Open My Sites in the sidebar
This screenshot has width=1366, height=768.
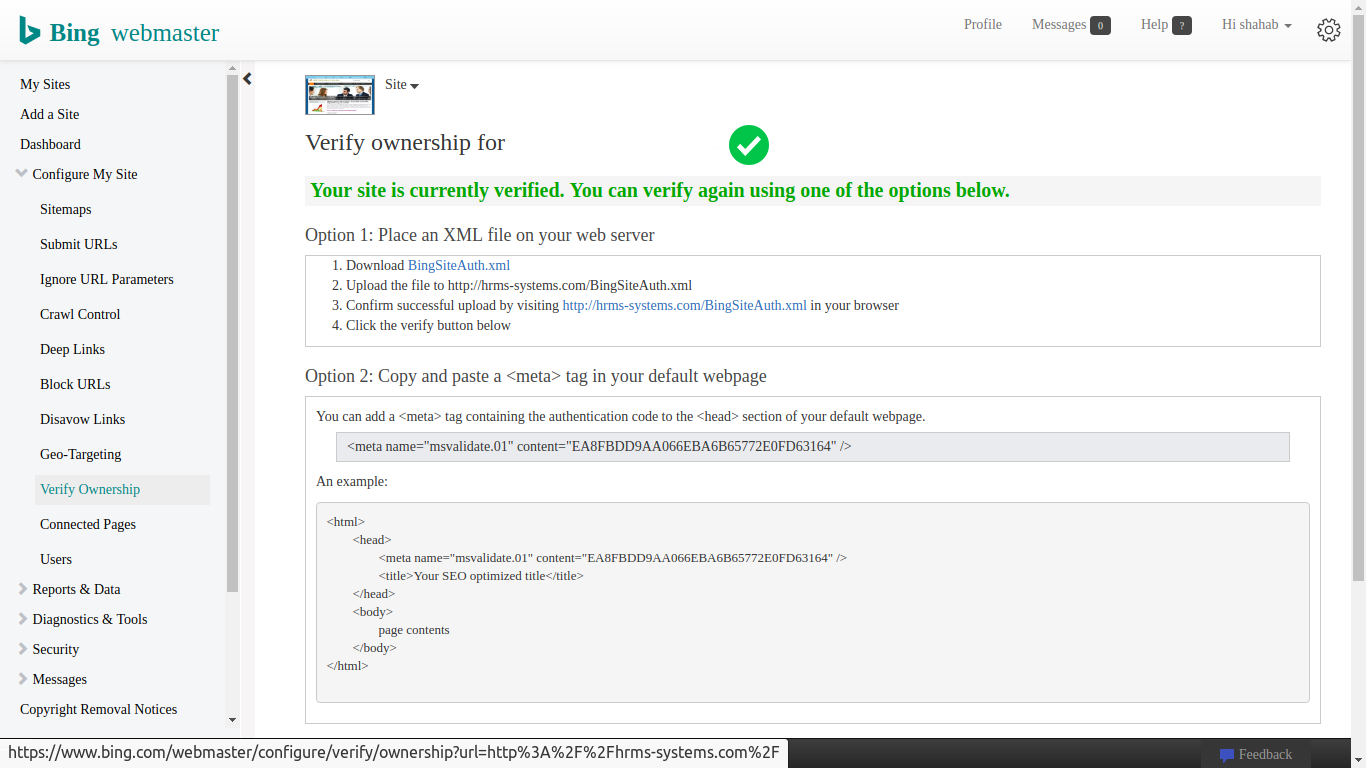coord(45,84)
